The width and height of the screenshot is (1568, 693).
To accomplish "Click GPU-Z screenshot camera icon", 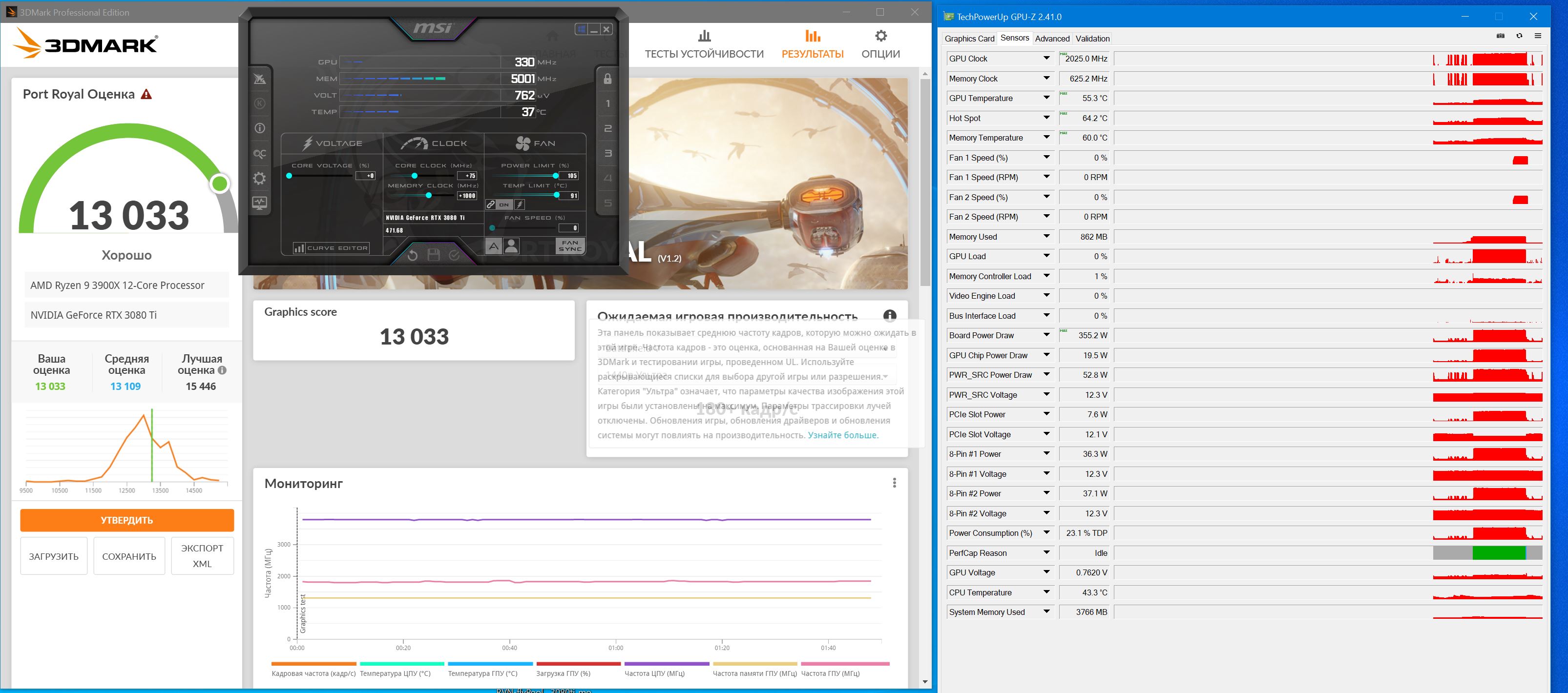I will [1501, 37].
